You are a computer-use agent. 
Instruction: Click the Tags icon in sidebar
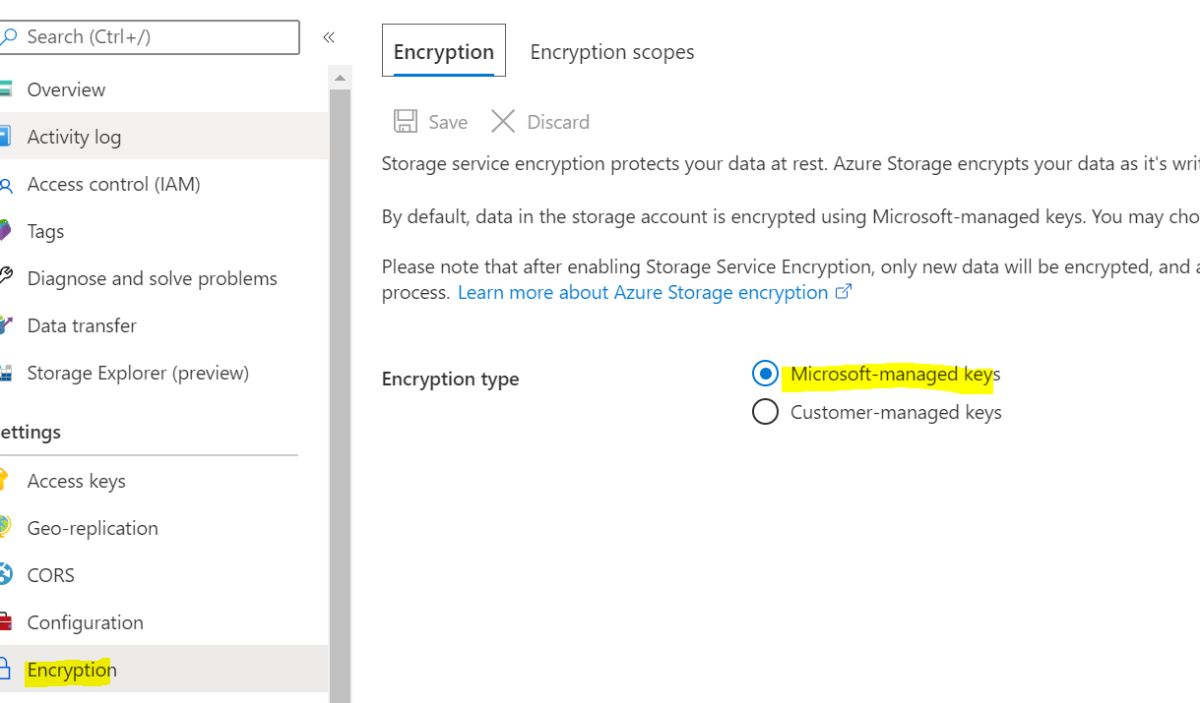tap(5, 231)
